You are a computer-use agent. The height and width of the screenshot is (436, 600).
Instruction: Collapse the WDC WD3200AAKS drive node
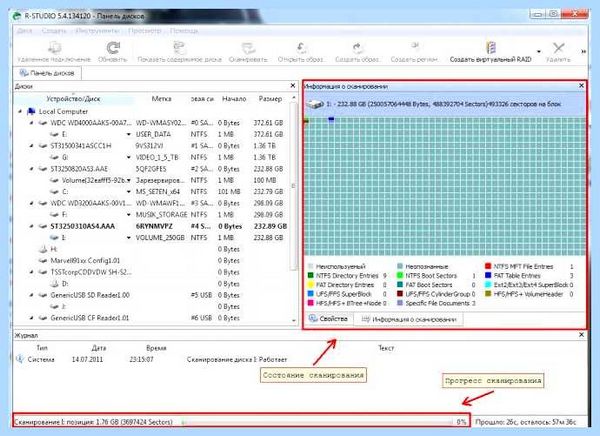click(x=31, y=203)
